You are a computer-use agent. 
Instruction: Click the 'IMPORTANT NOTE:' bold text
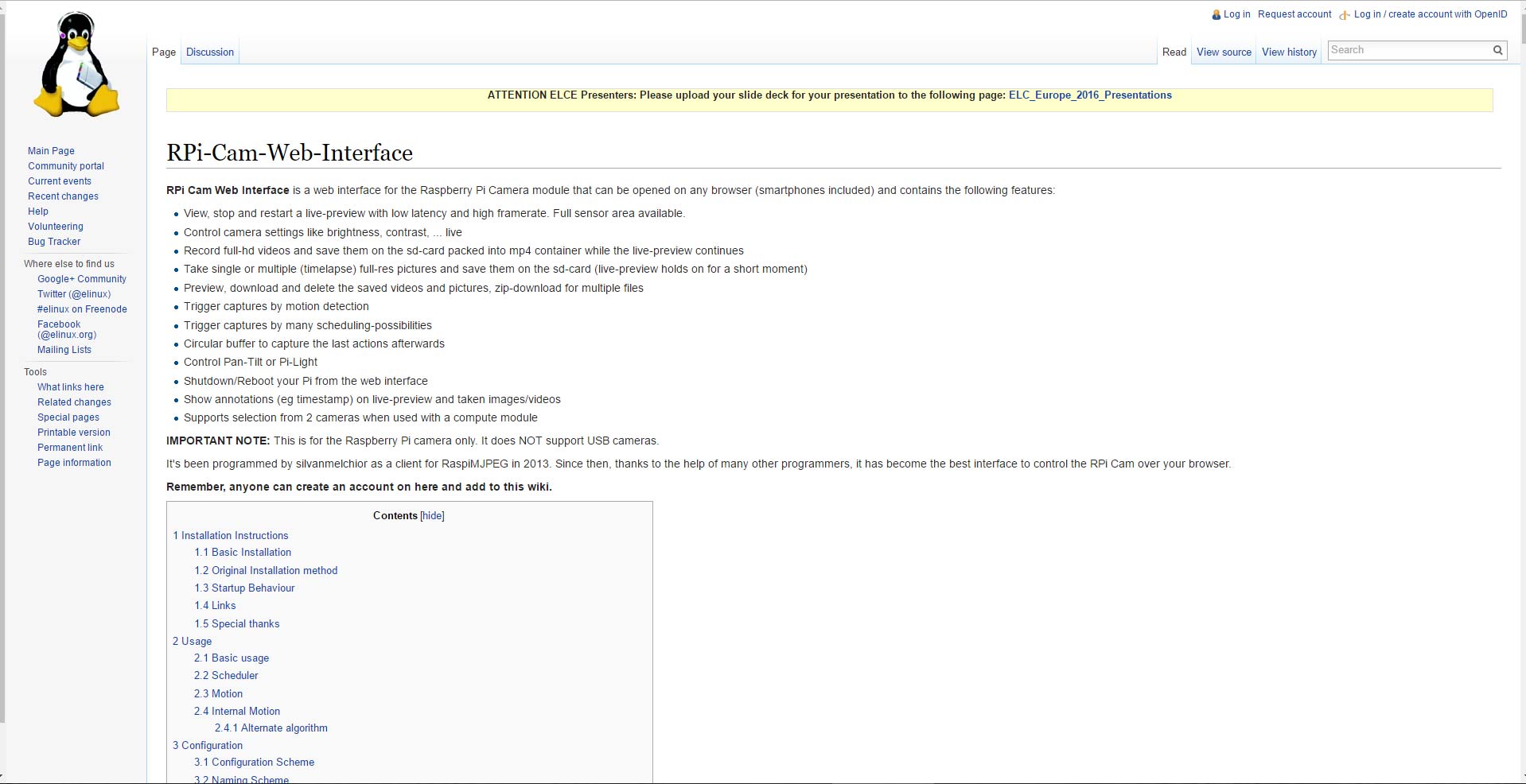(x=218, y=441)
